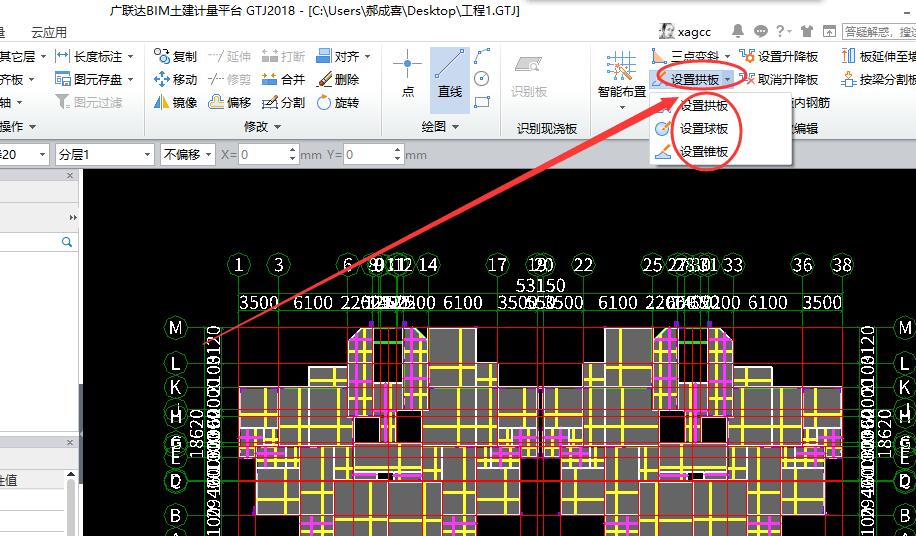Screen dimensions: 916x536
Task: Select the 合并 (merge) tool
Action: tap(283, 79)
